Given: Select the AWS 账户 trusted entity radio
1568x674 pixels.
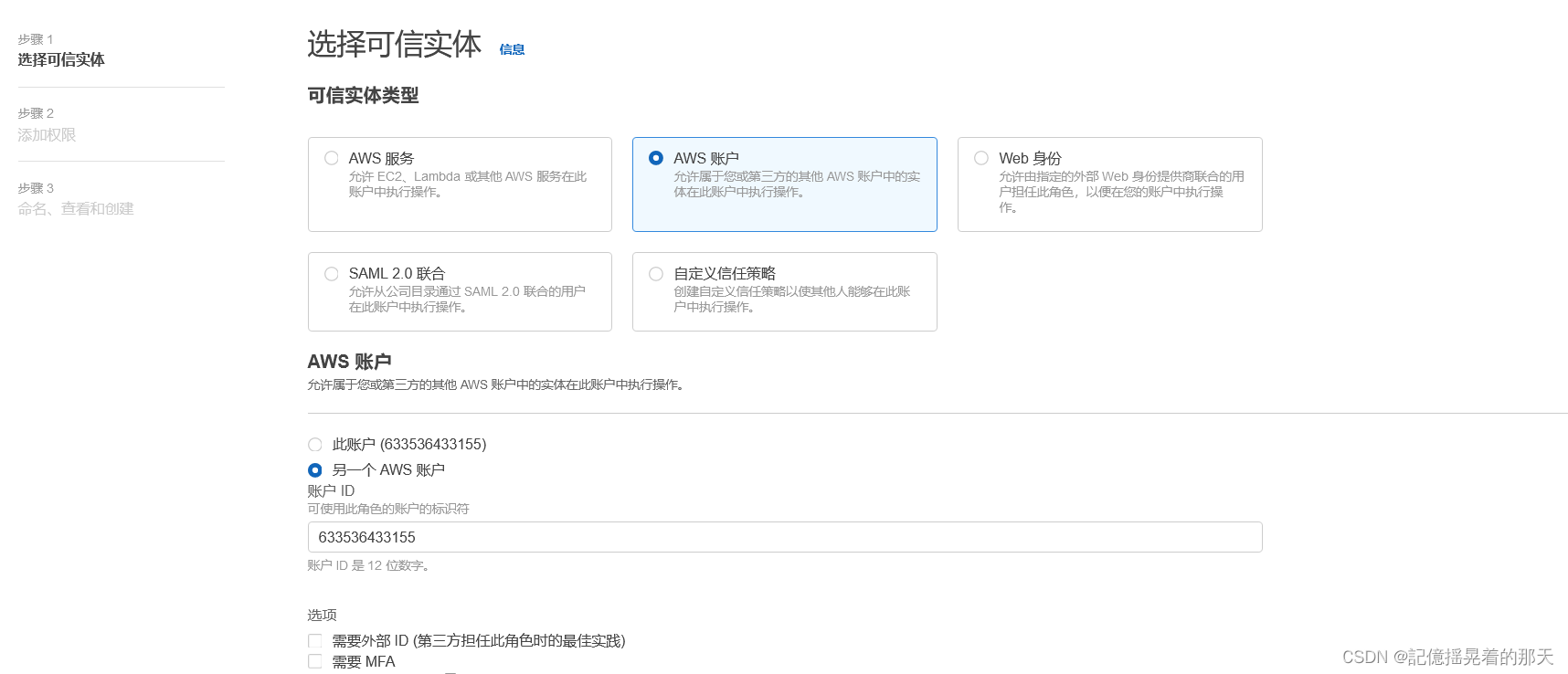Looking at the screenshot, I should pos(656,158).
